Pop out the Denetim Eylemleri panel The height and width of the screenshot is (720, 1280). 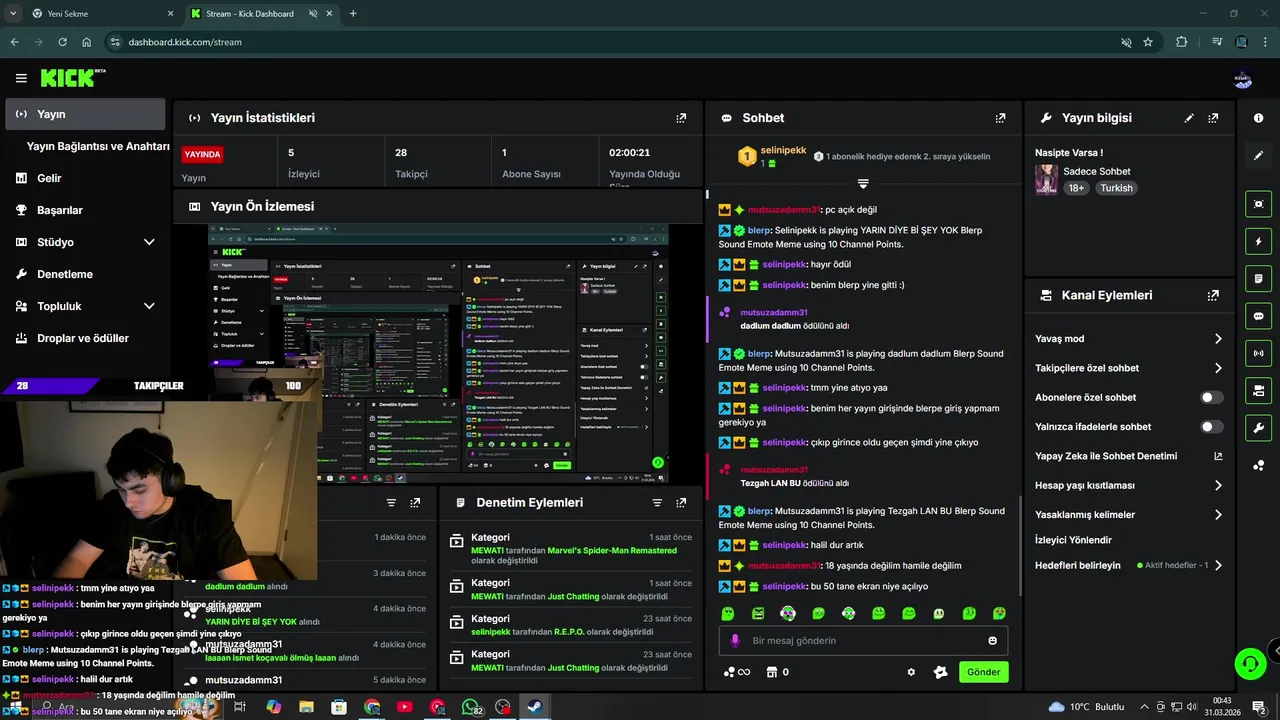click(681, 503)
